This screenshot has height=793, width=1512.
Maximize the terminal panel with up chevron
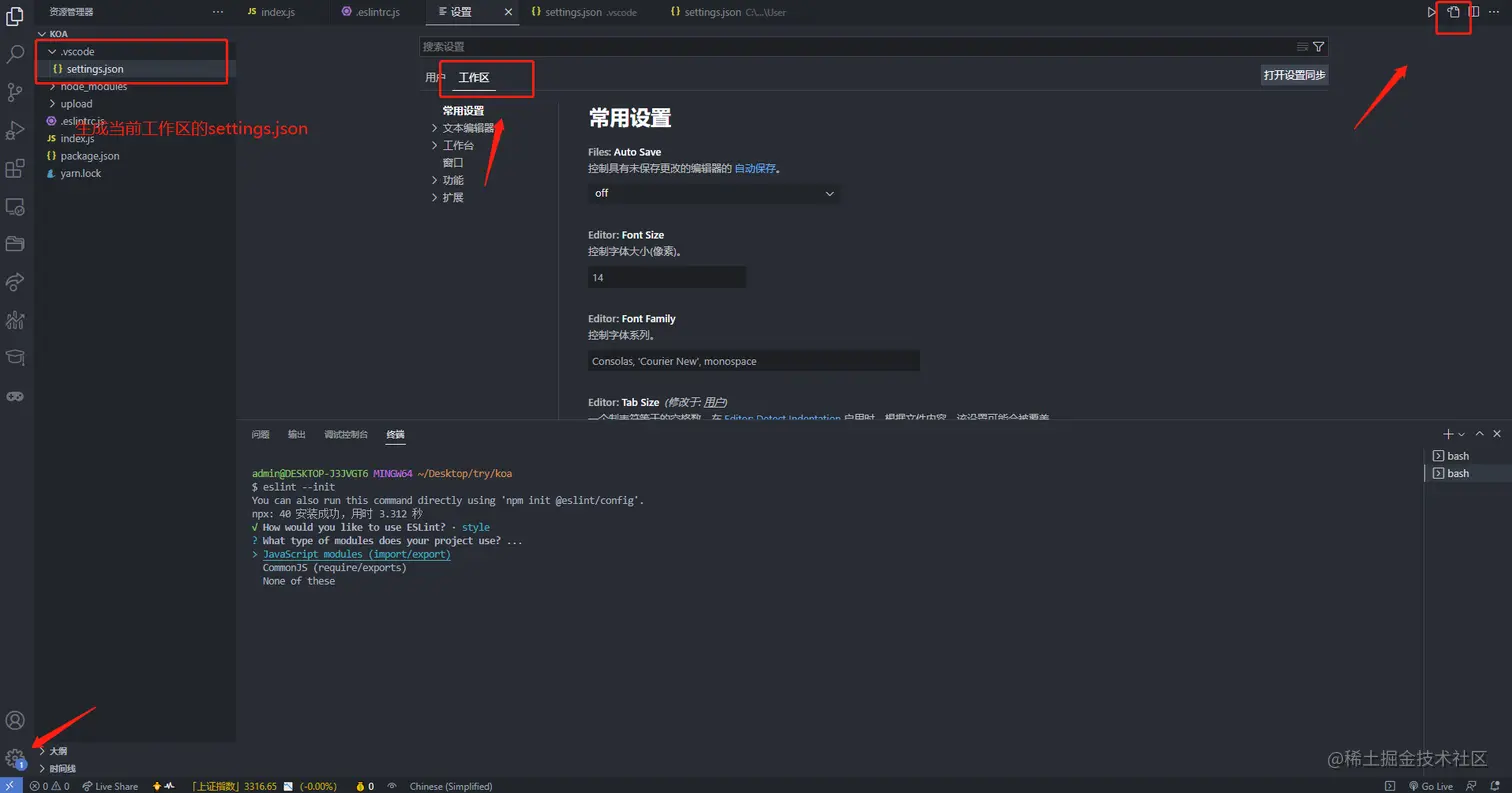(1480, 434)
